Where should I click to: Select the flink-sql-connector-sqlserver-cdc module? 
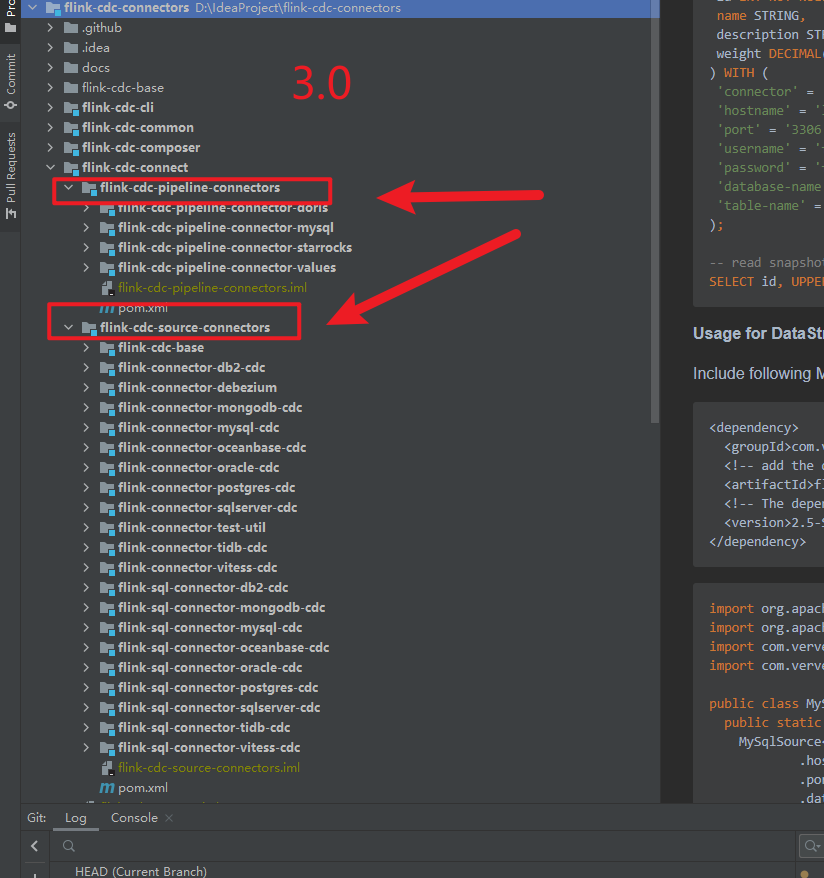(x=219, y=707)
